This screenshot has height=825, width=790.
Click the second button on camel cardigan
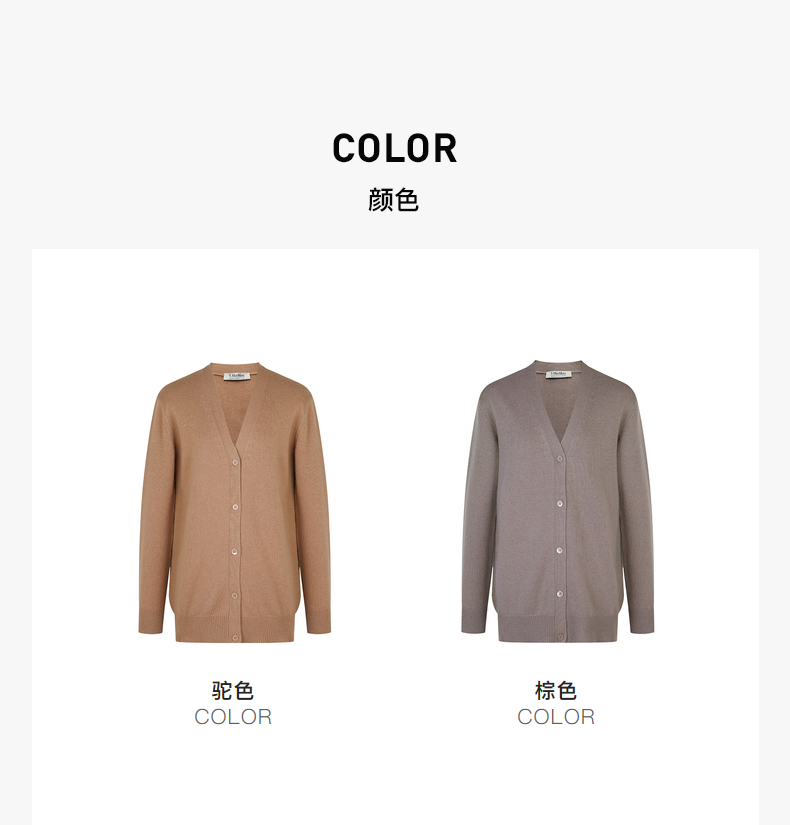(x=235, y=507)
